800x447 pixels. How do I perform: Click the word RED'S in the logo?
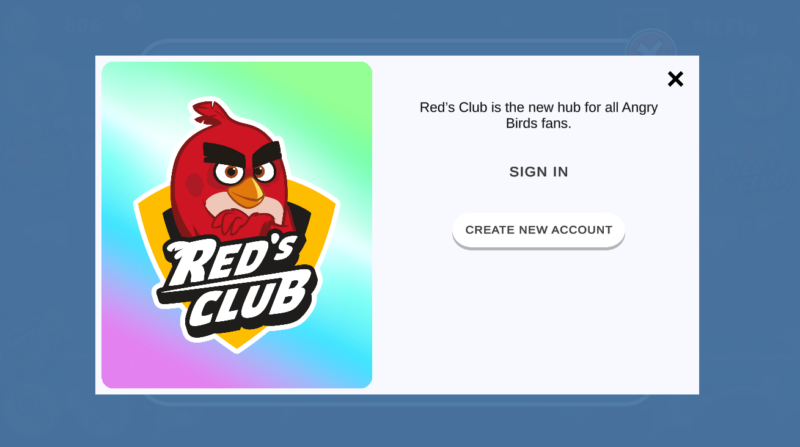(x=230, y=261)
